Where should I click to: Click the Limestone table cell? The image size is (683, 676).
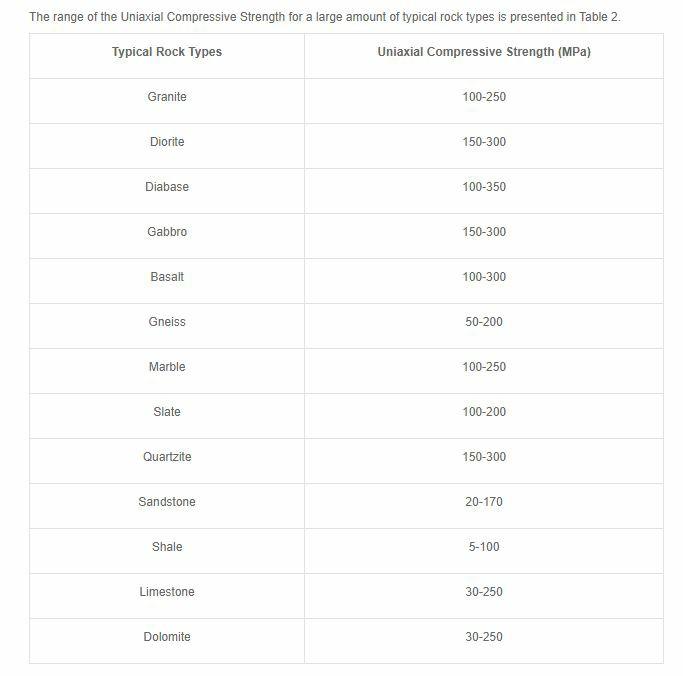coord(167,592)
